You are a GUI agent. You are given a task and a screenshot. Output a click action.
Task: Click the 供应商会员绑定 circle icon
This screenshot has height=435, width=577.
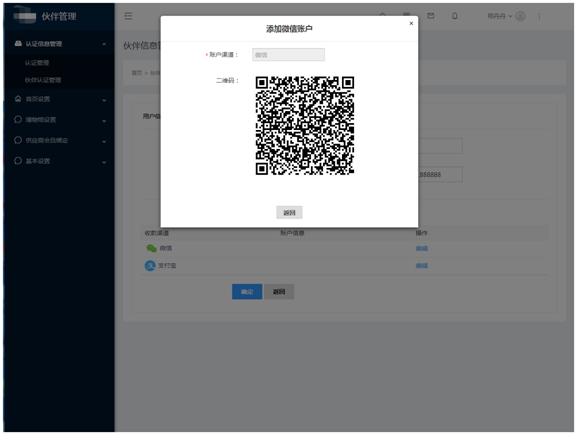click(x=18, y=140)
